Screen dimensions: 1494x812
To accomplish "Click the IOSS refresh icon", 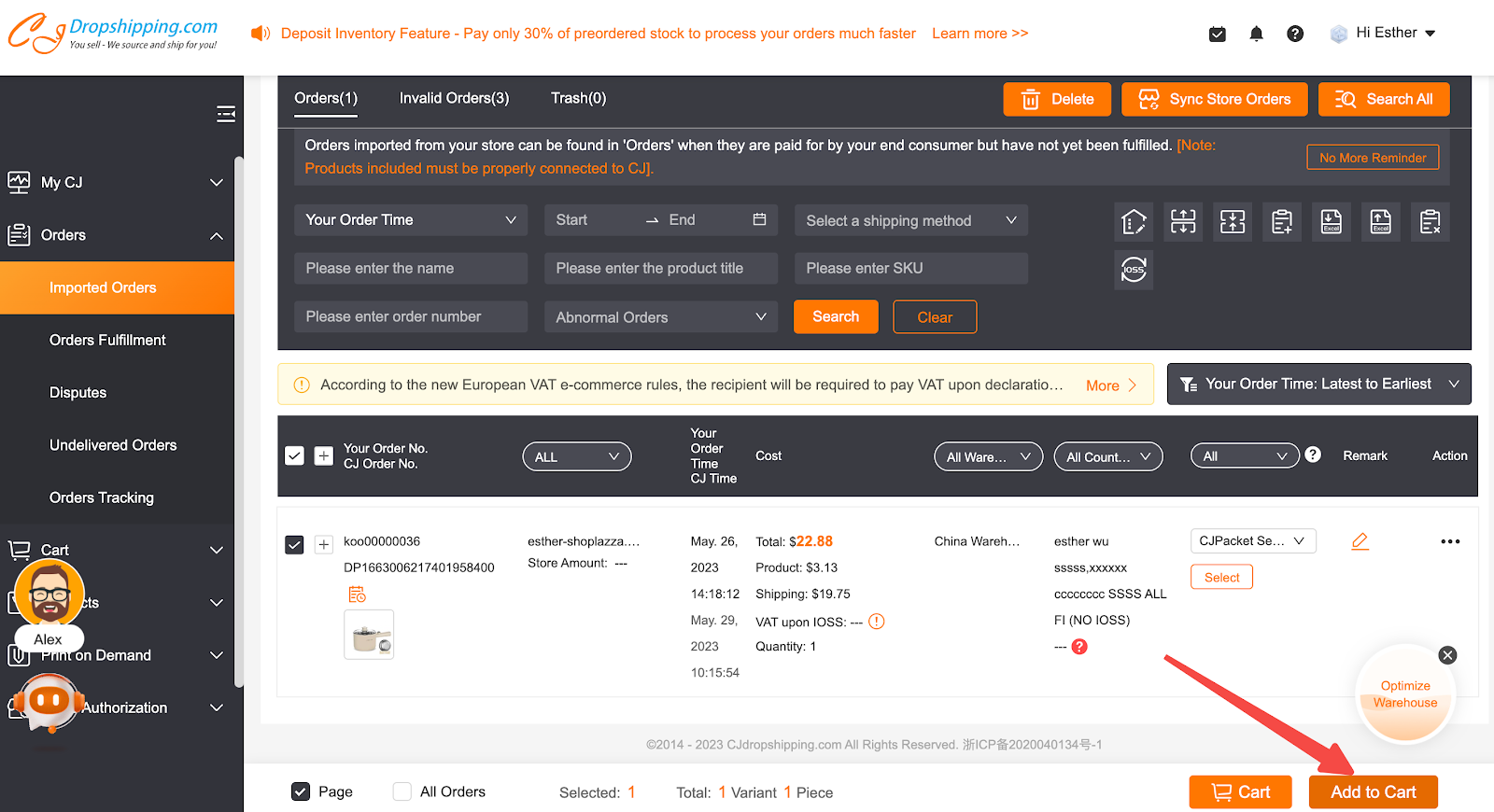I will (1134, 270).
